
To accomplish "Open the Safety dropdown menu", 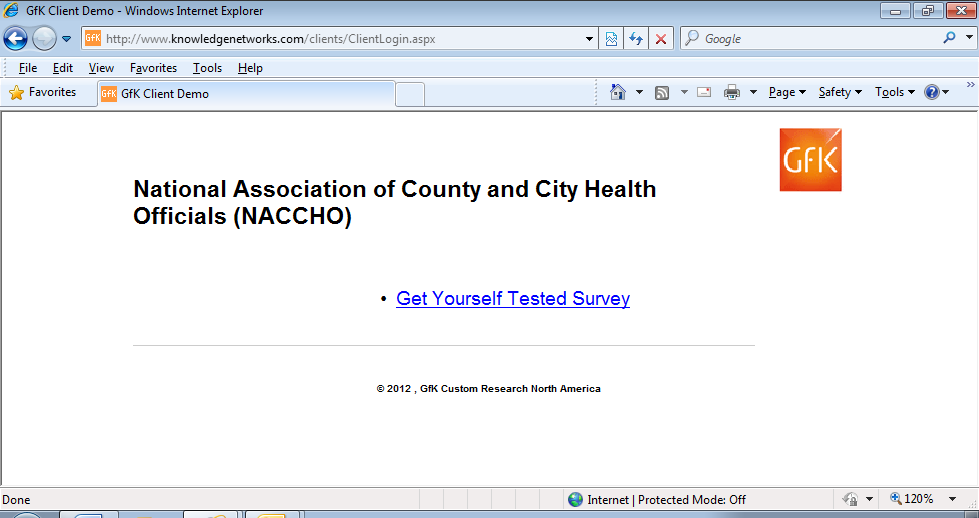I will (x=840, y=92).
